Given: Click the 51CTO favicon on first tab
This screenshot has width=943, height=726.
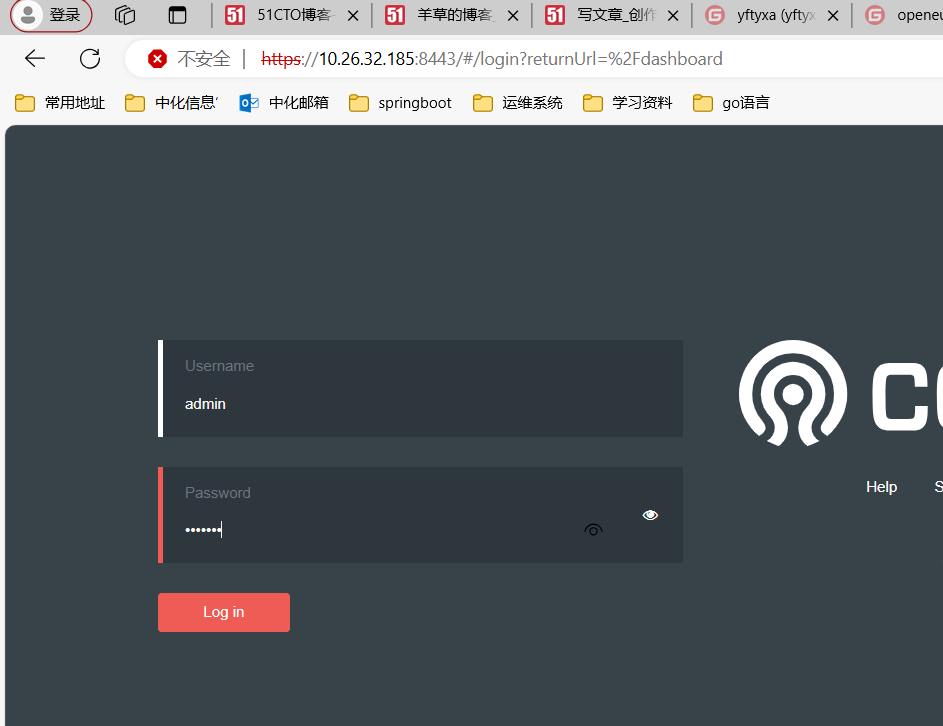Looking at the screenshot, I should point(235,15).
